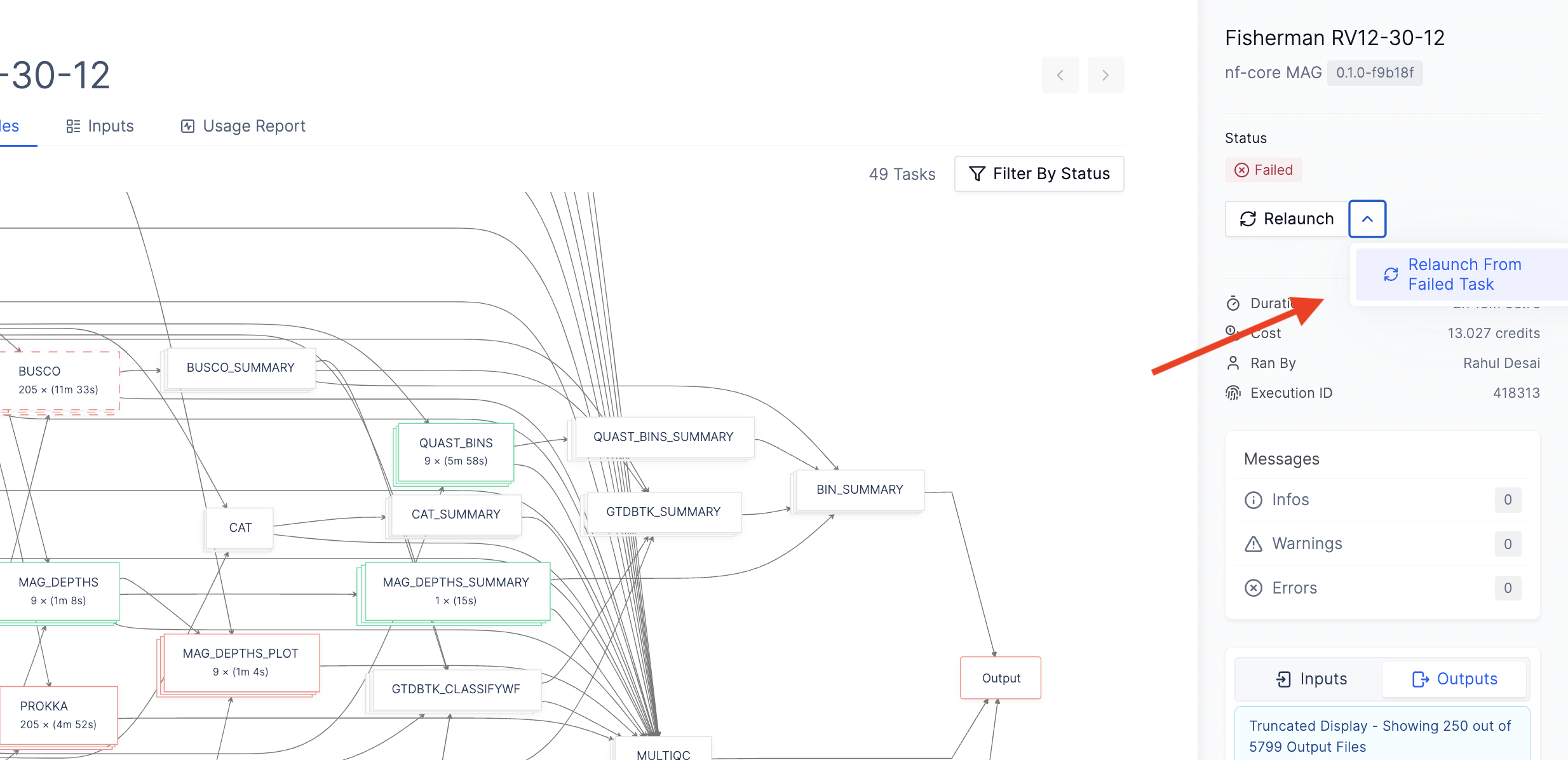This screenshot has width=1568, height=760.
Task: Switch to side panel Inputs tab
Action: click(x=1311, y=679)
